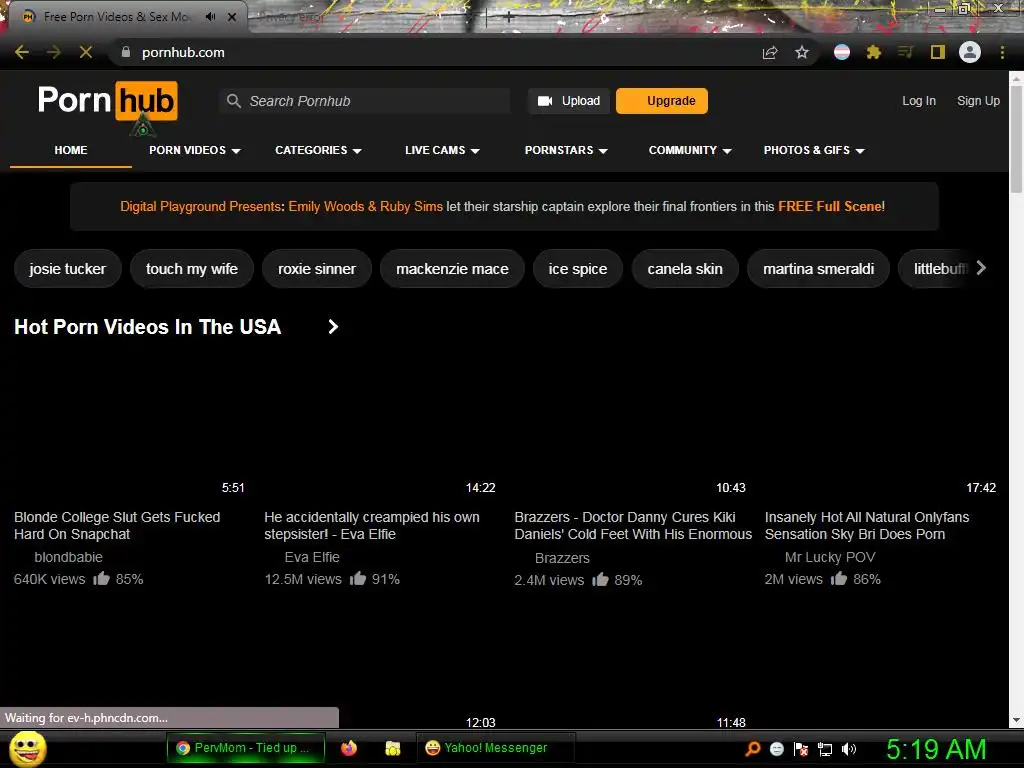The image size is (1024, 768).
Task: Open the network tray icon
Action: point(825,749)
